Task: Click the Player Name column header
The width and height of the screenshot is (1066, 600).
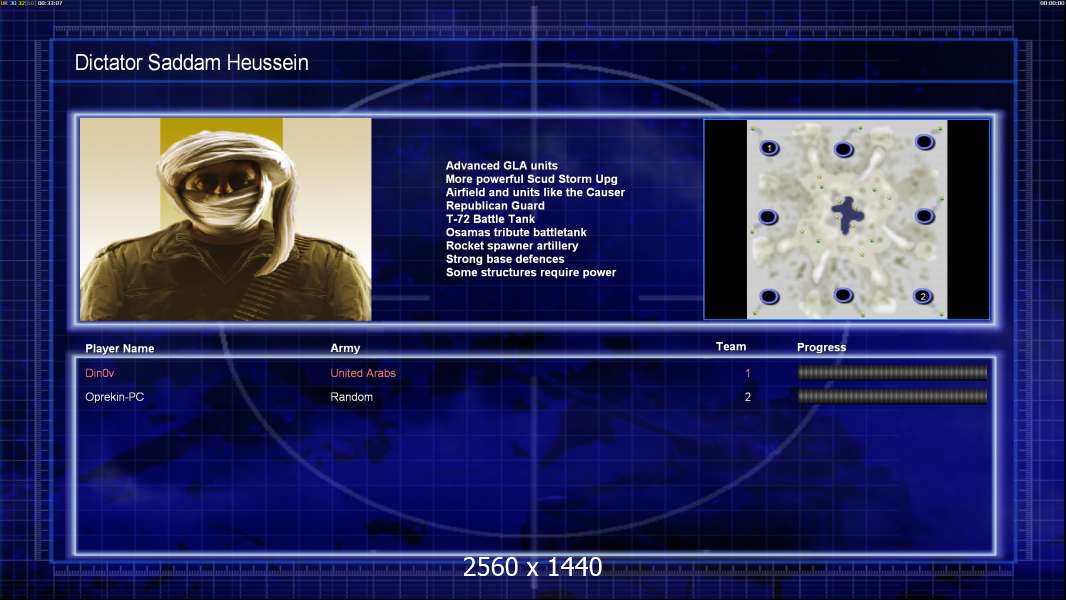Action: click(x=120, y=349)
